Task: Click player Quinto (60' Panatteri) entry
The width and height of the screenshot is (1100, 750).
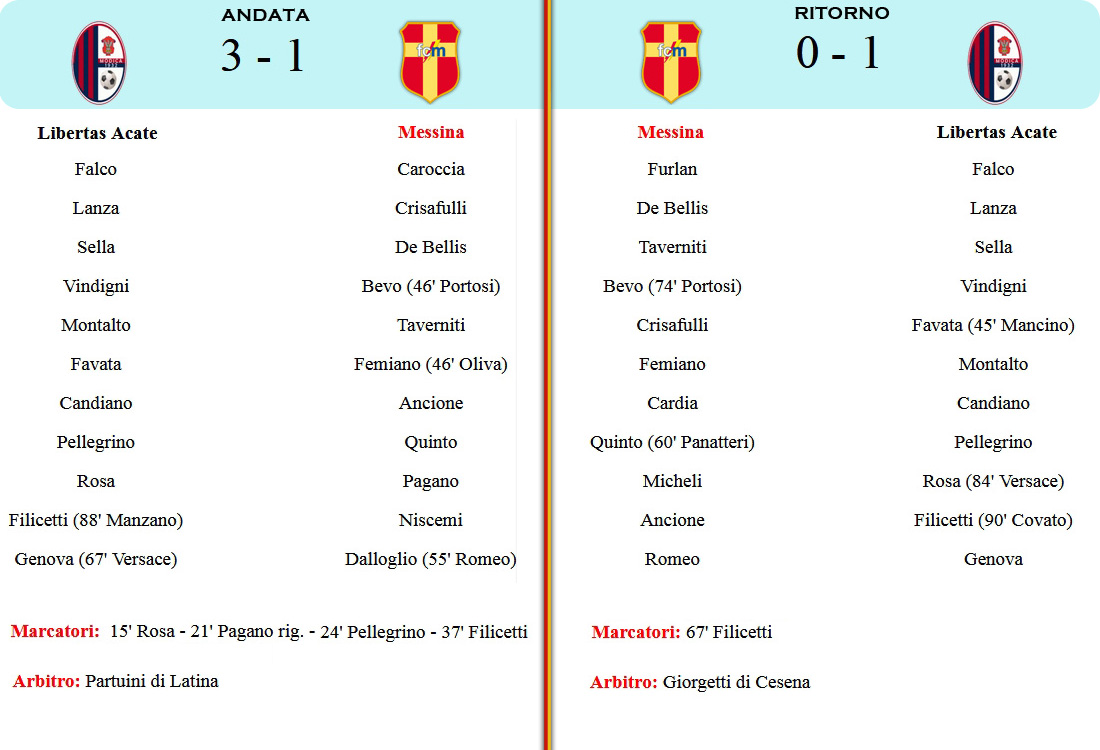Action: (x=672, y=442)
